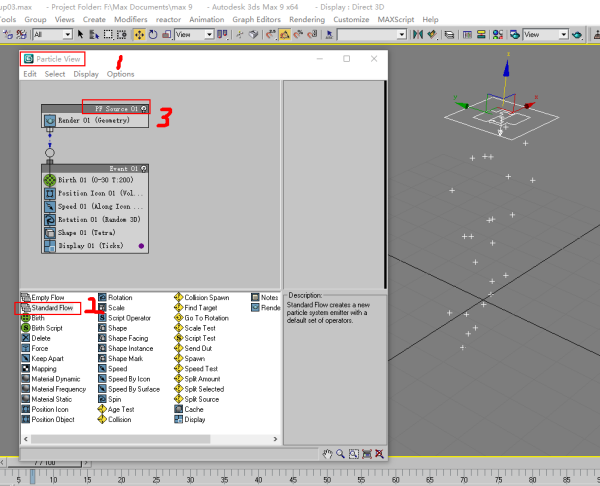This screenshot has width=600, height=486.
Task: Pick Age Test in depot
Action: pyautogui.click(x=116, y=409)
